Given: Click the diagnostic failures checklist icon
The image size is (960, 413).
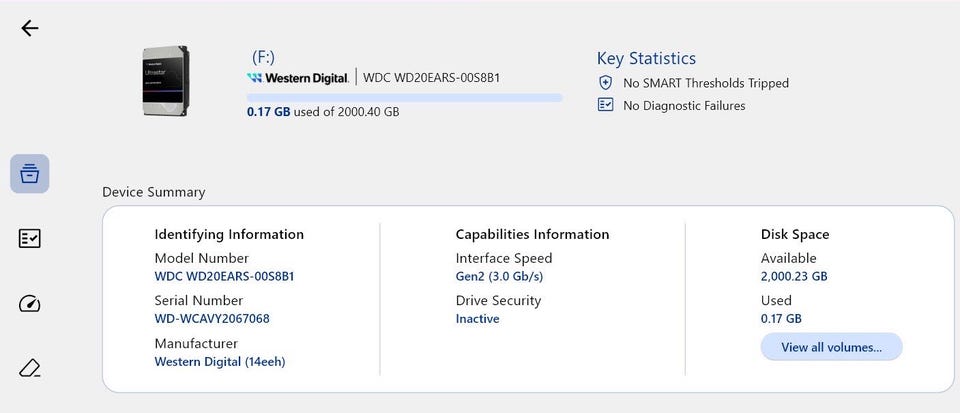Looking at the screenshot, I should point(605,105).
